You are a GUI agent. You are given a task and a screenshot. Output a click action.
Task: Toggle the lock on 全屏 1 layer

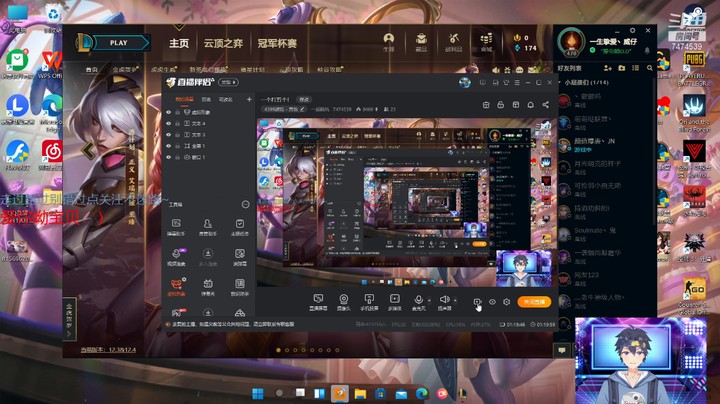(177, 146)
